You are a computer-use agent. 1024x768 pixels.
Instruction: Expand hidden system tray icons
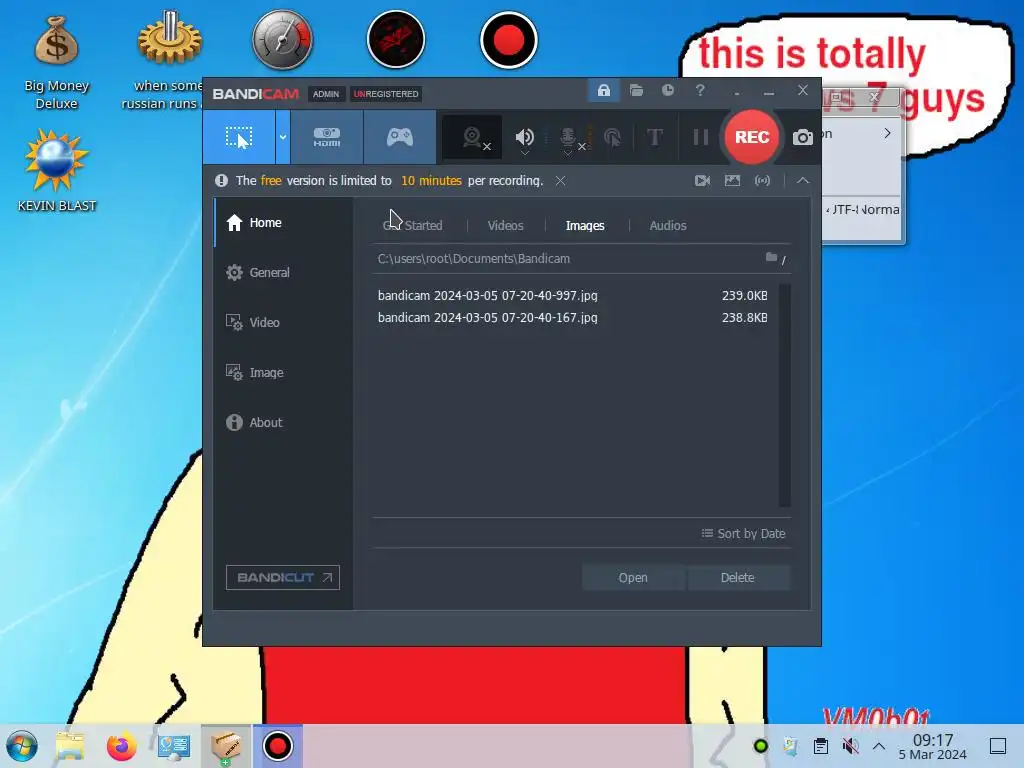[x=879, y=746]
